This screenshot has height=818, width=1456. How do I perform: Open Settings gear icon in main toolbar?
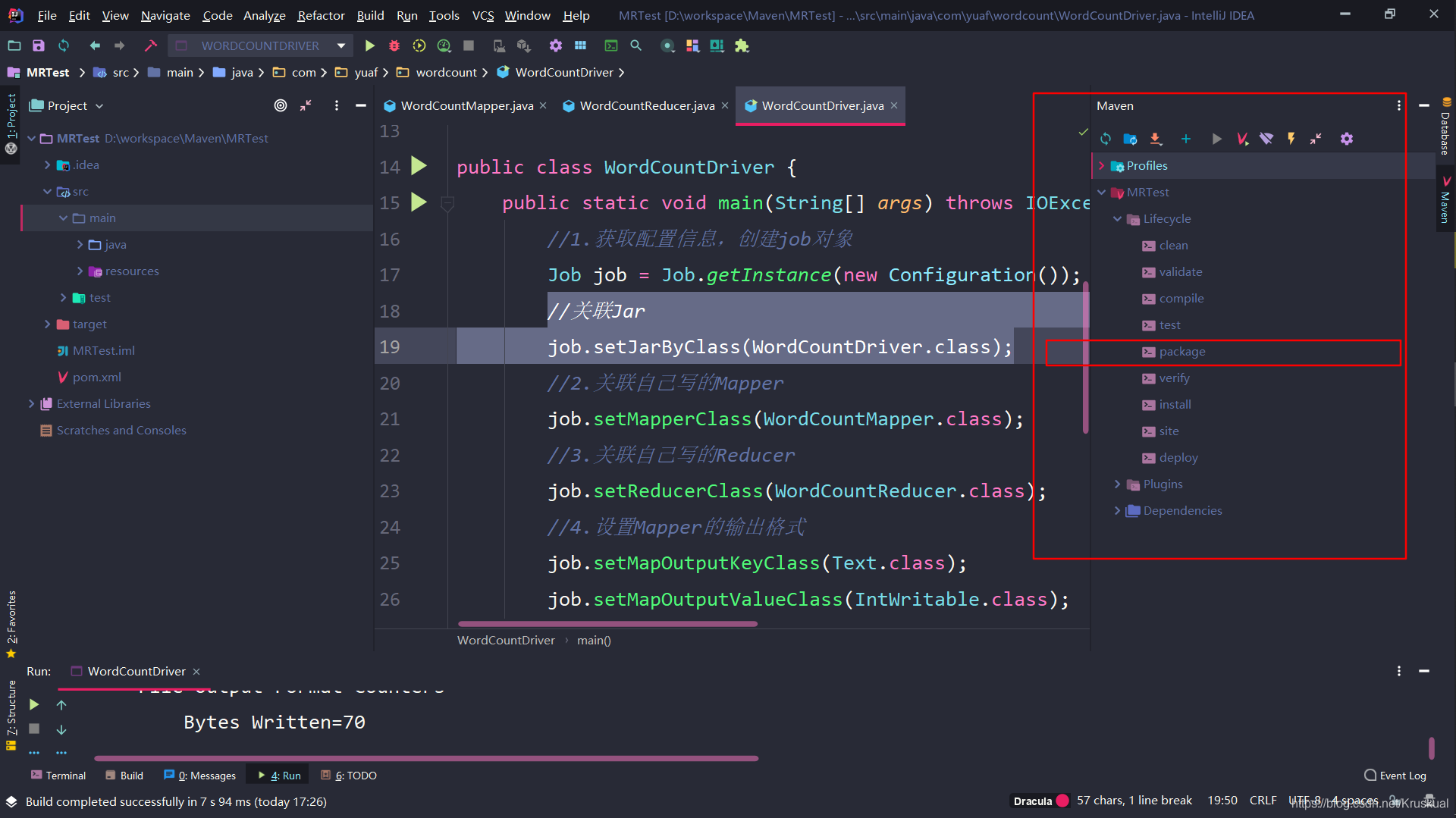click(x=556, y=45)
